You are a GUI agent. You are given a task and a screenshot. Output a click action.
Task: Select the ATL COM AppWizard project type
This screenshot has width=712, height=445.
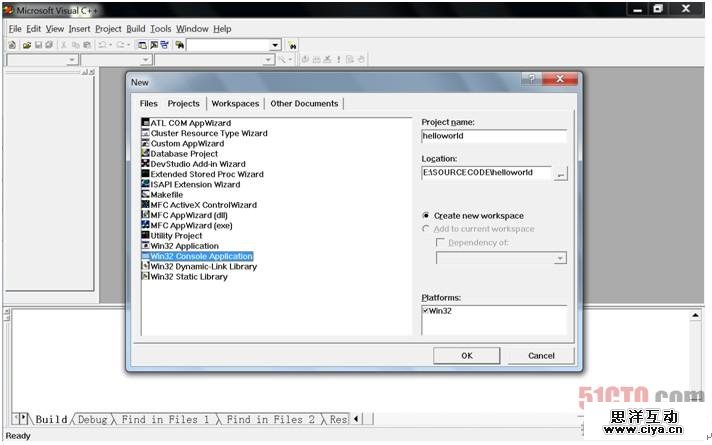190,123
